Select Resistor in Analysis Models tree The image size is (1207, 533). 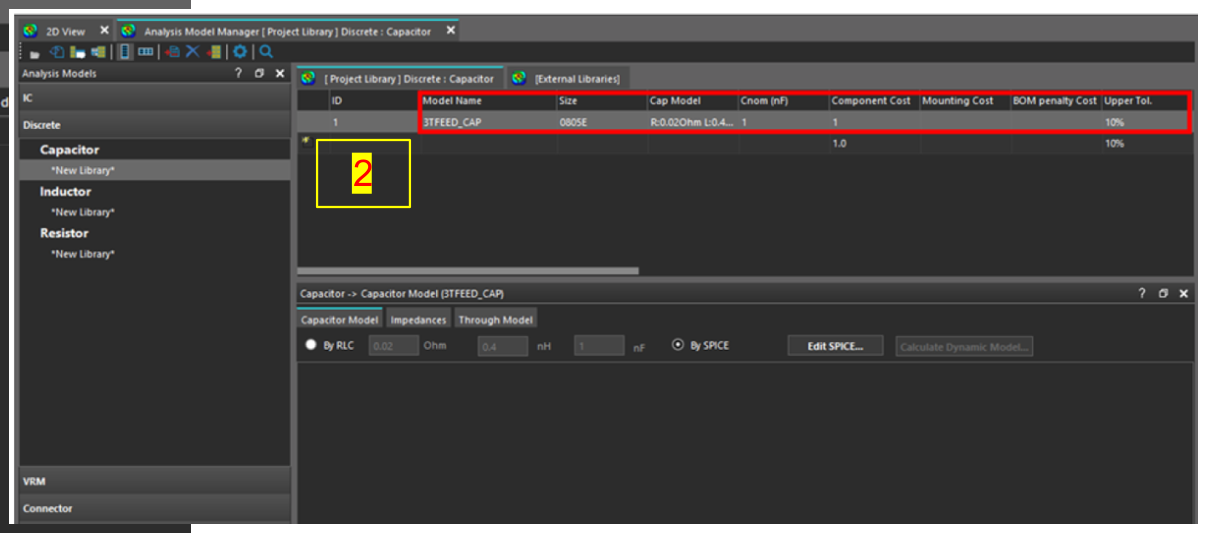(x=64, y=233)
